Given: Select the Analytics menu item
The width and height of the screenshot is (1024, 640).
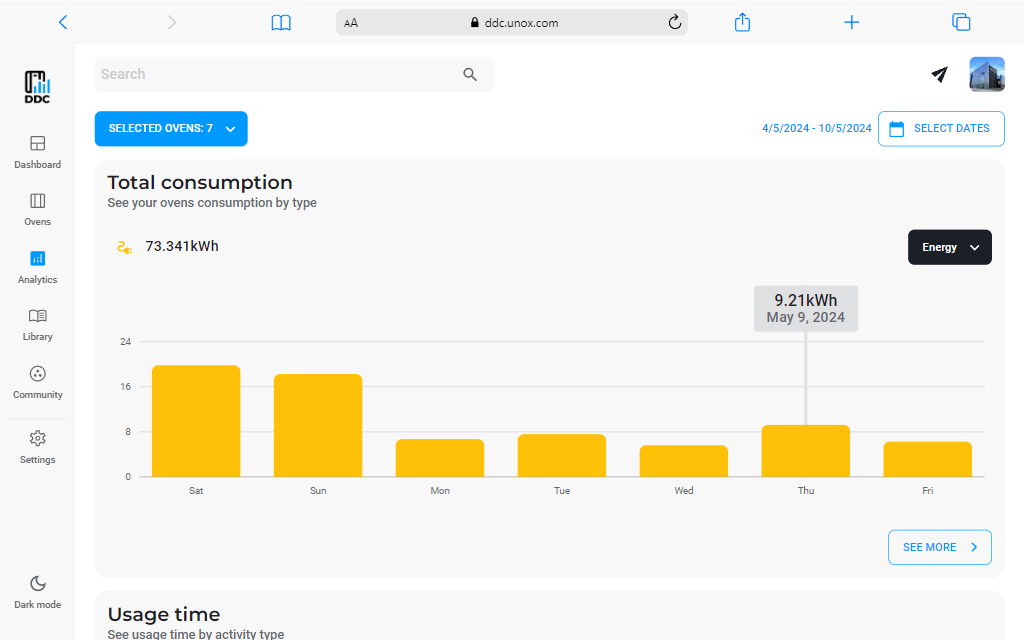Looking at the screenshot, I should point(37,267).
